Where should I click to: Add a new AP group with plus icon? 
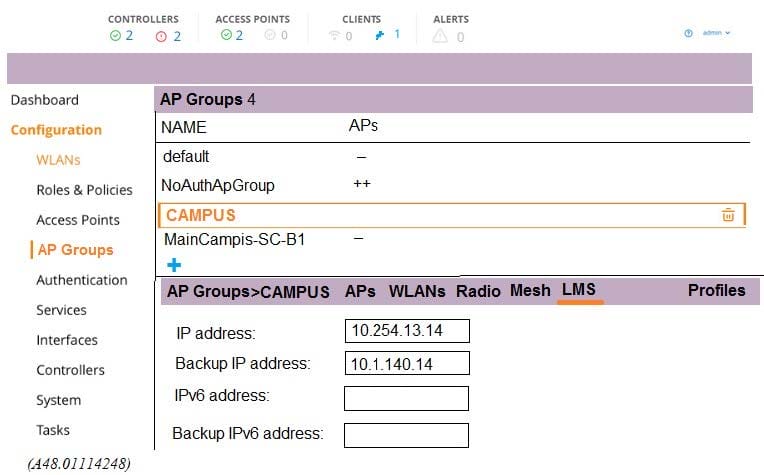pyautogui.click(x=174, y=264)
